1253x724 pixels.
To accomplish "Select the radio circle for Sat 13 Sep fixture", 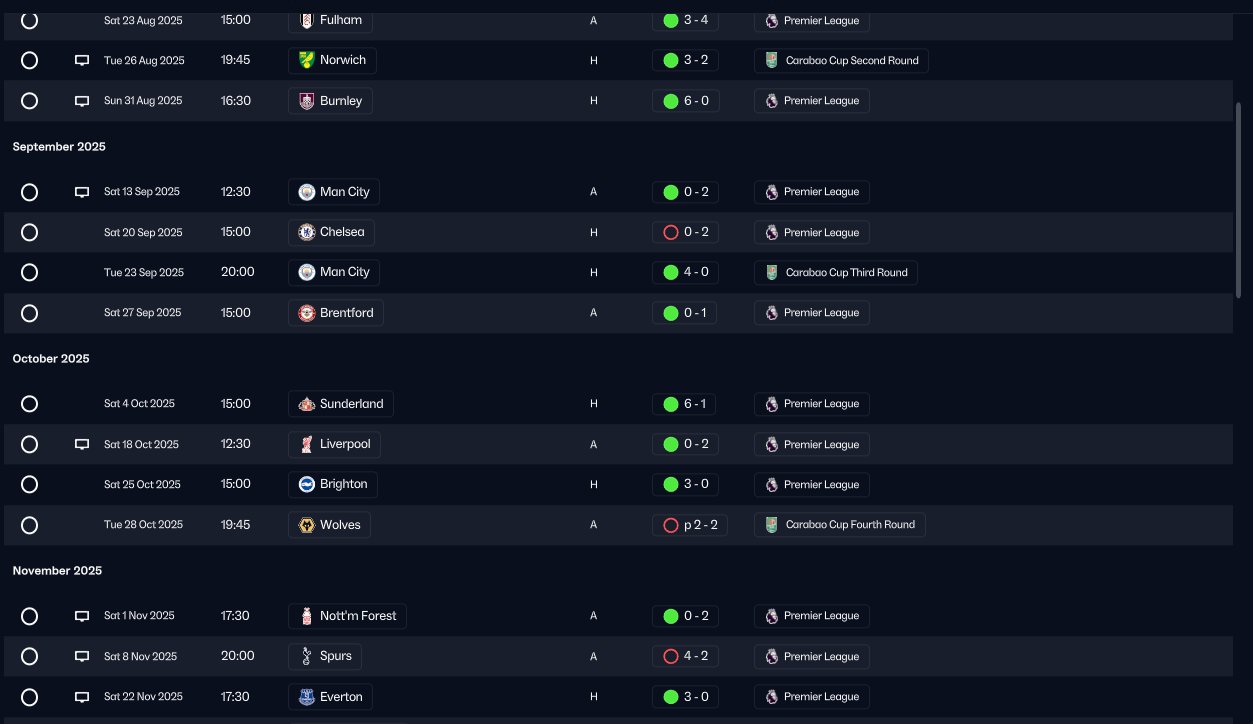I will point(29,192).
